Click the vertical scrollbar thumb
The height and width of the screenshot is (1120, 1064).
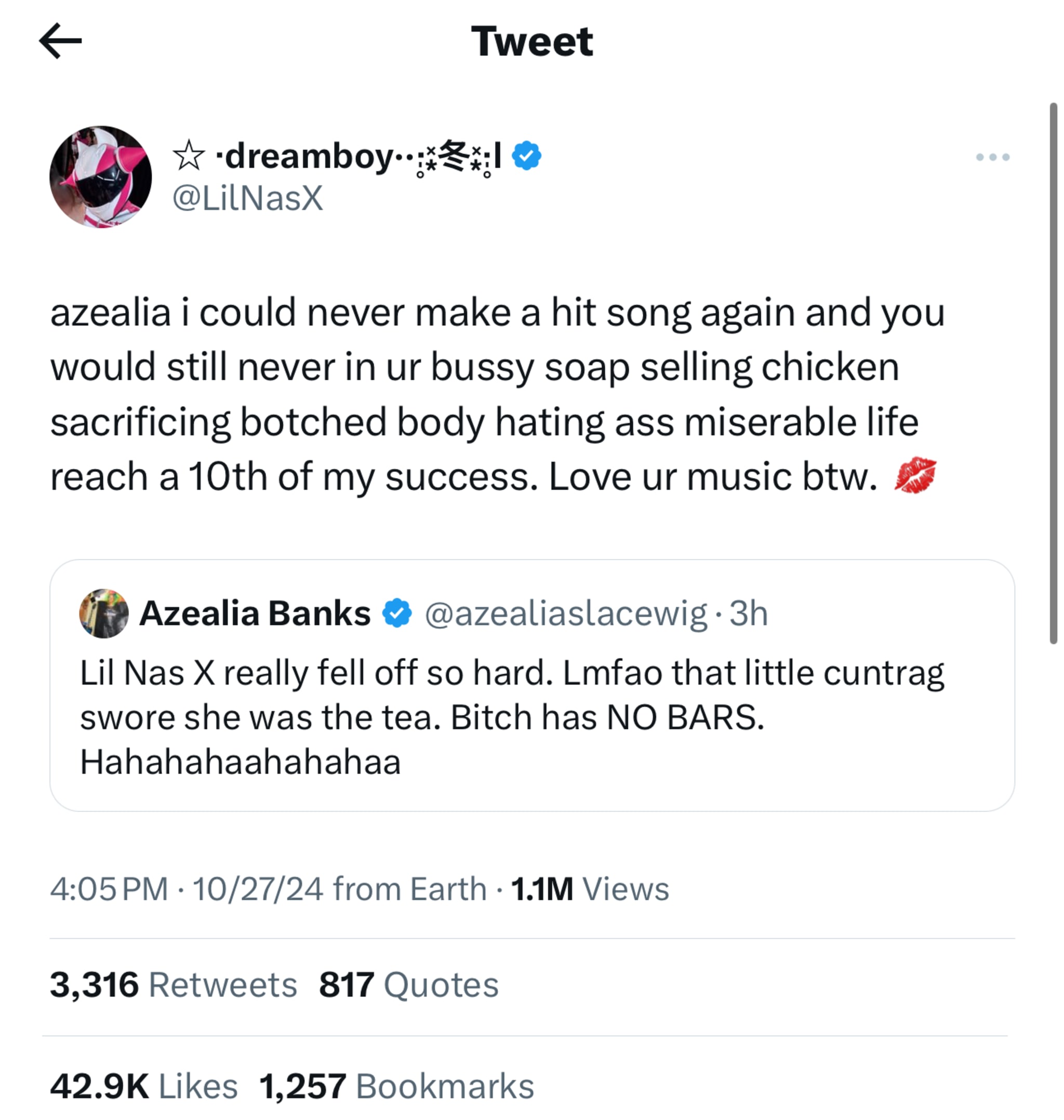[x=1053, y=374]
